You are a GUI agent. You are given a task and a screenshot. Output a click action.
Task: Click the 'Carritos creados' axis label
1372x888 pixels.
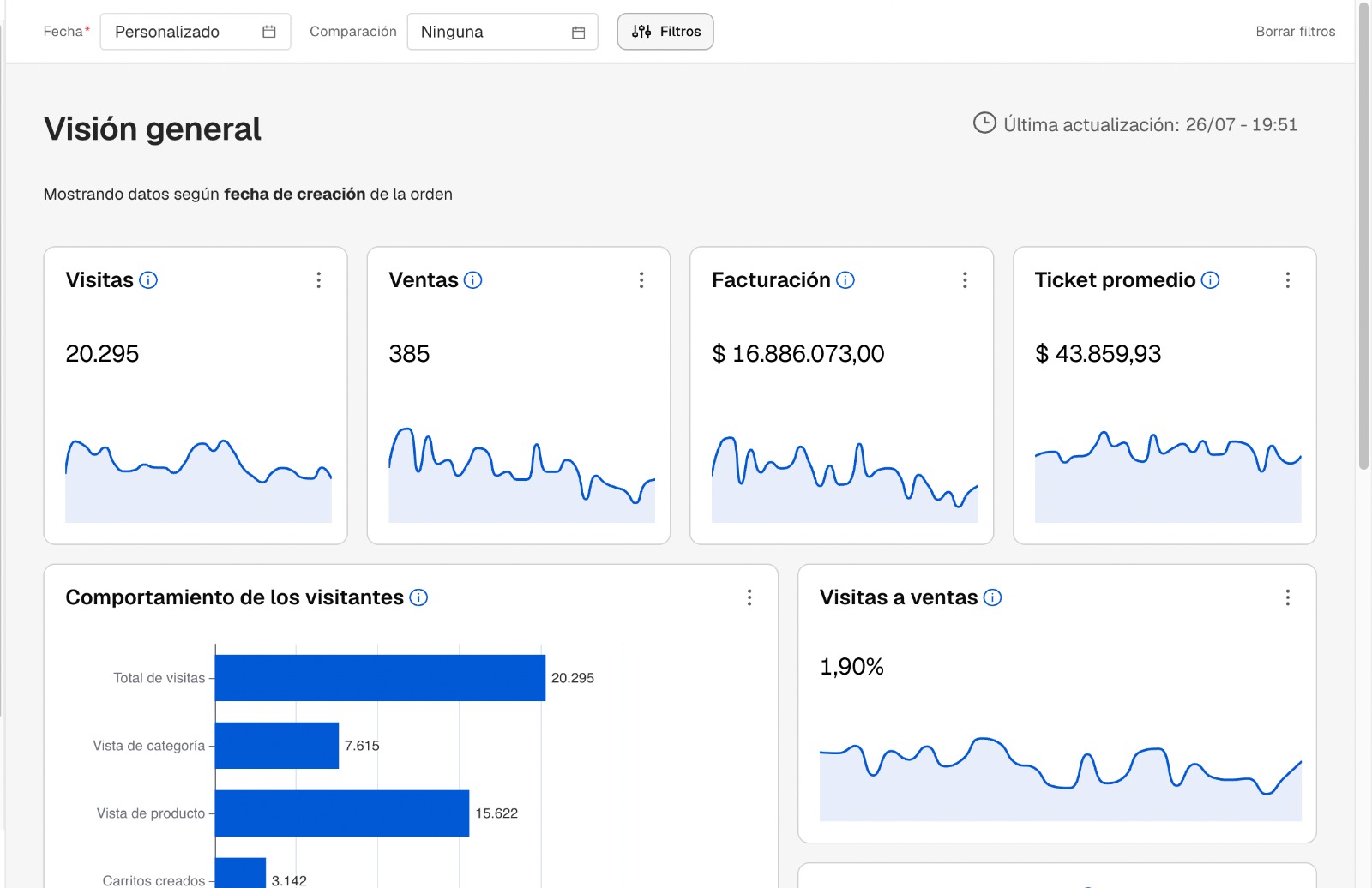(x=153, y=880)
